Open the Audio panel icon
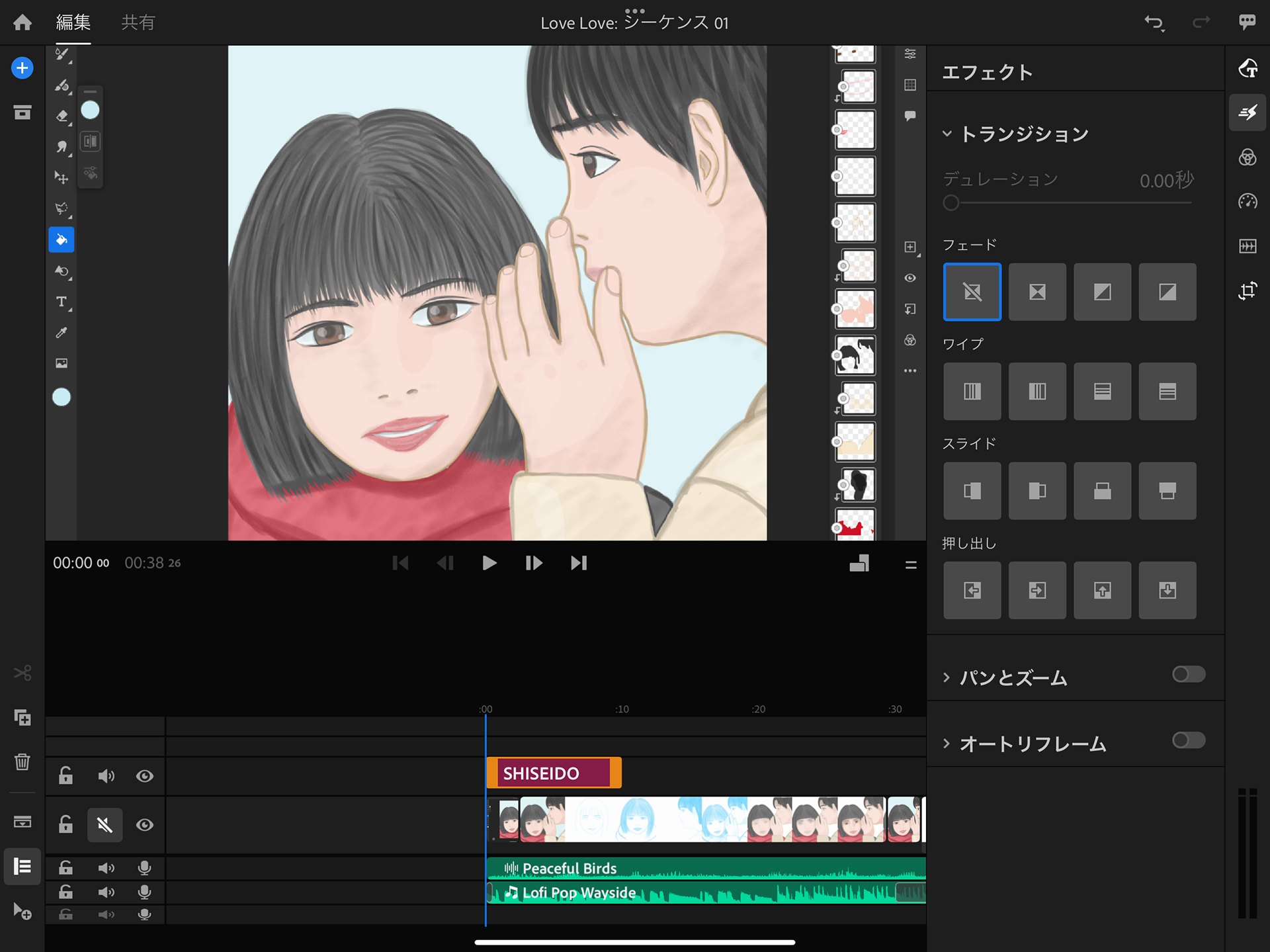Image resolution: width=1270 pixels, height=952 pixels. pos(1248,246)
